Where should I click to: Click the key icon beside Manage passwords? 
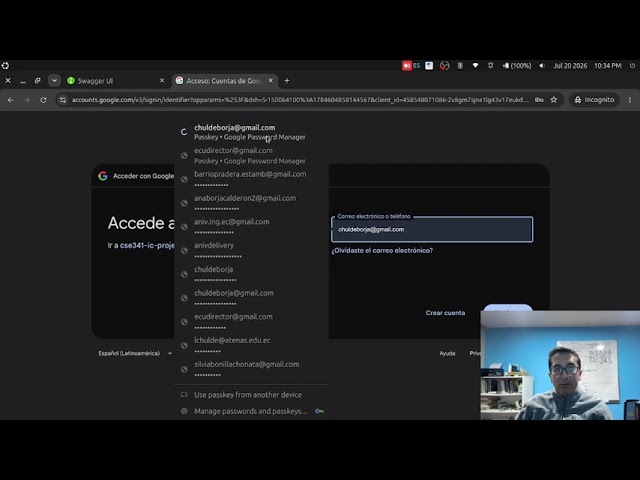pos(320,411)
